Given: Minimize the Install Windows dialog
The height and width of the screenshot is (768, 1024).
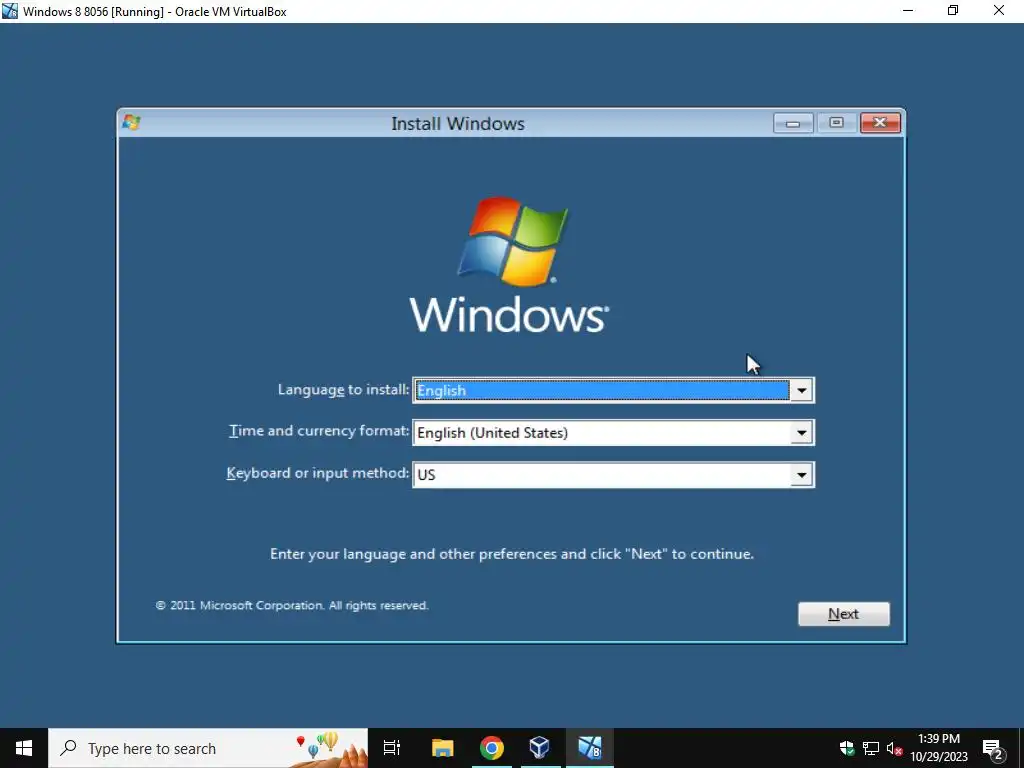Looking at the screenshot, I should pyautogui.click(x=793, y=123).
